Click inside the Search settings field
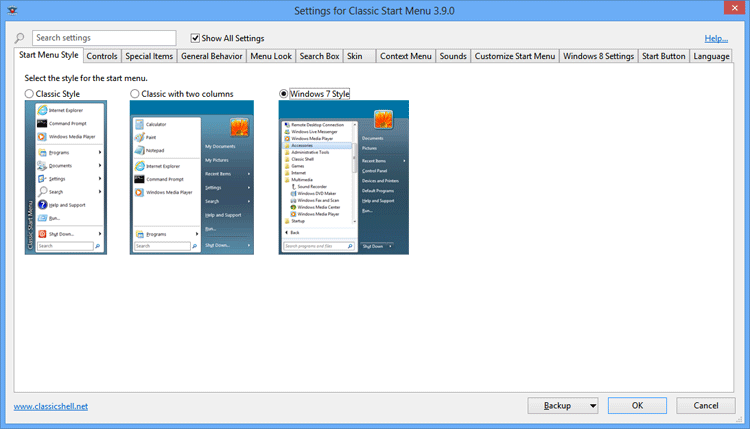This screenshot has width=750, height=429. [104, 38]
